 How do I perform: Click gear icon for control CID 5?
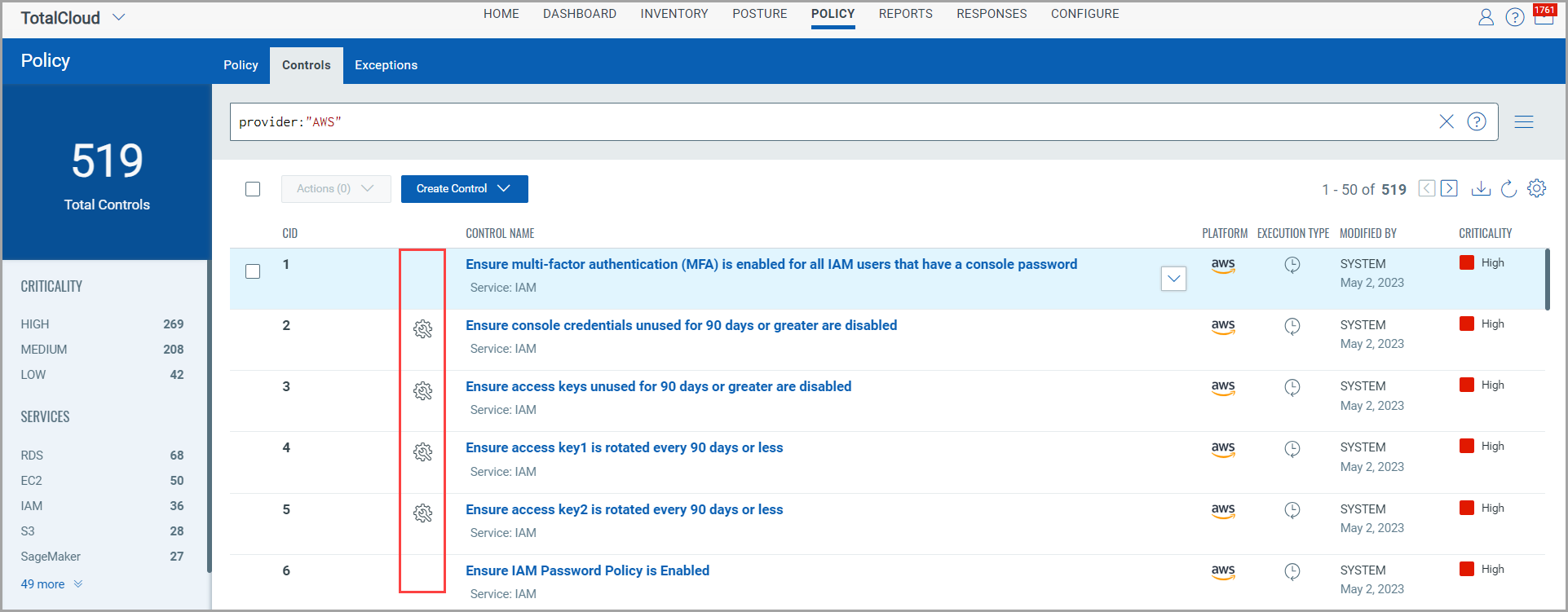click(x=422, y=513)
